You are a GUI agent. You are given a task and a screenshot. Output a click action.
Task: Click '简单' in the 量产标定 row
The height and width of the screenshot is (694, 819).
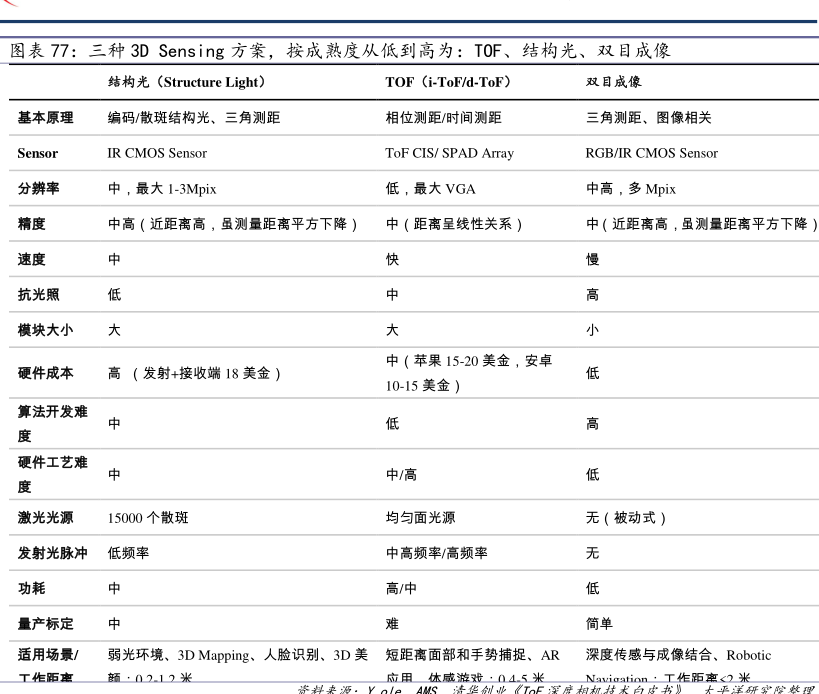[599, 624]
